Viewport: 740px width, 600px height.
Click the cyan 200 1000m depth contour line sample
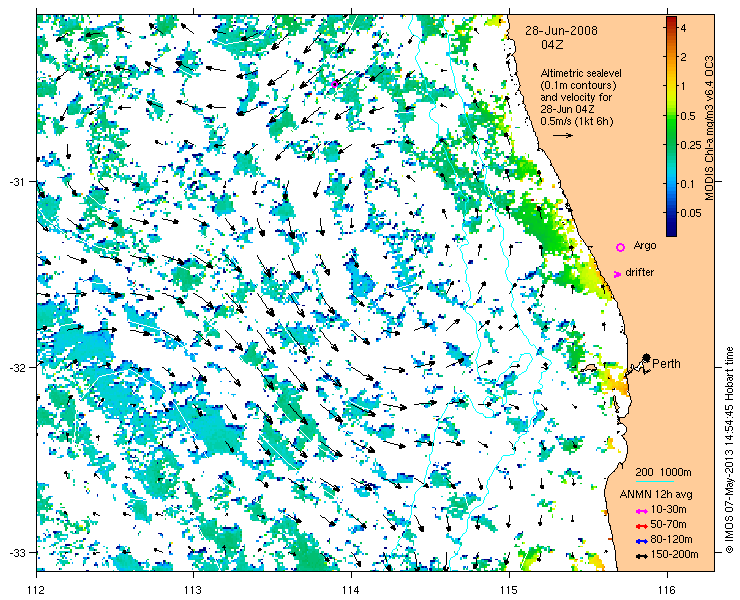655,482
